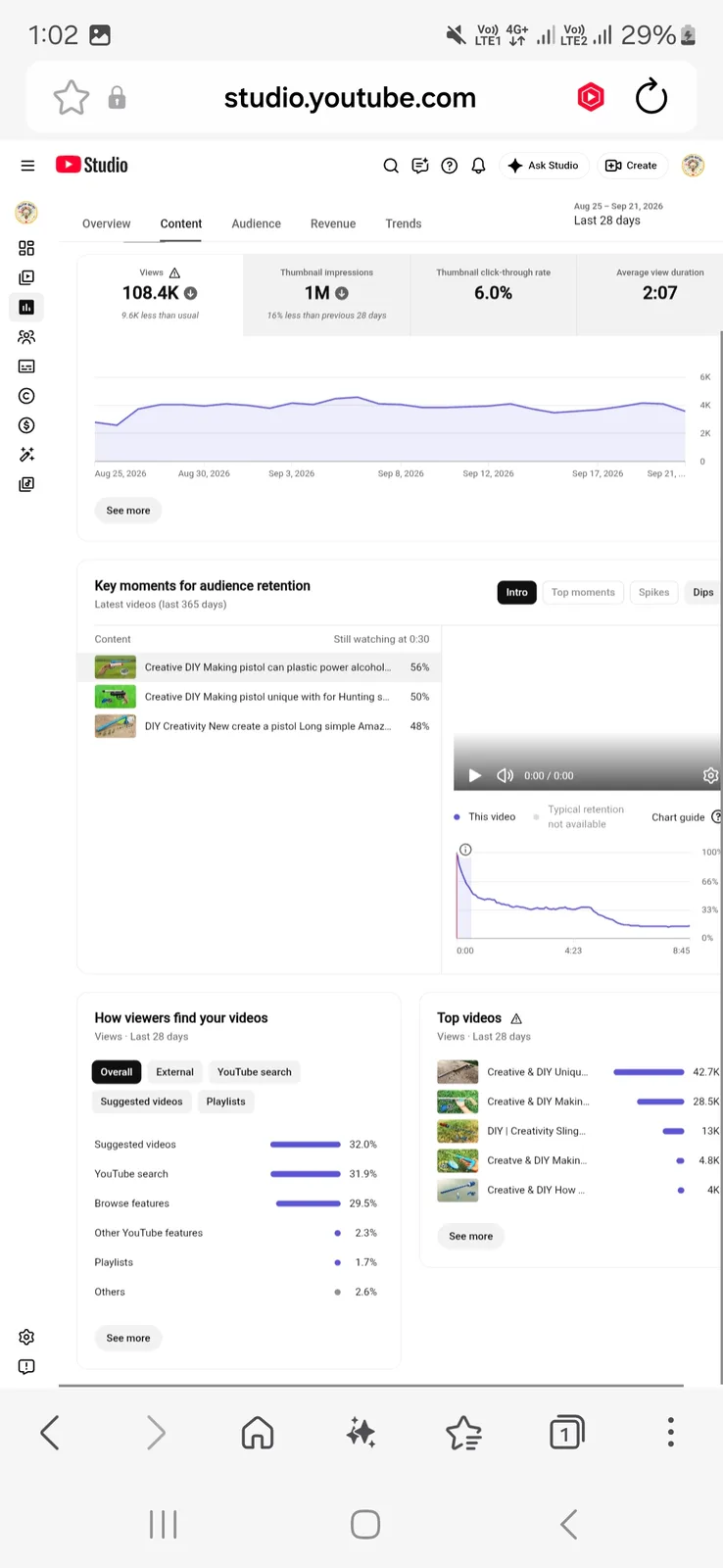Open the send feedback comment icon
723x1568 pixels.
click(x=420, y=166)
